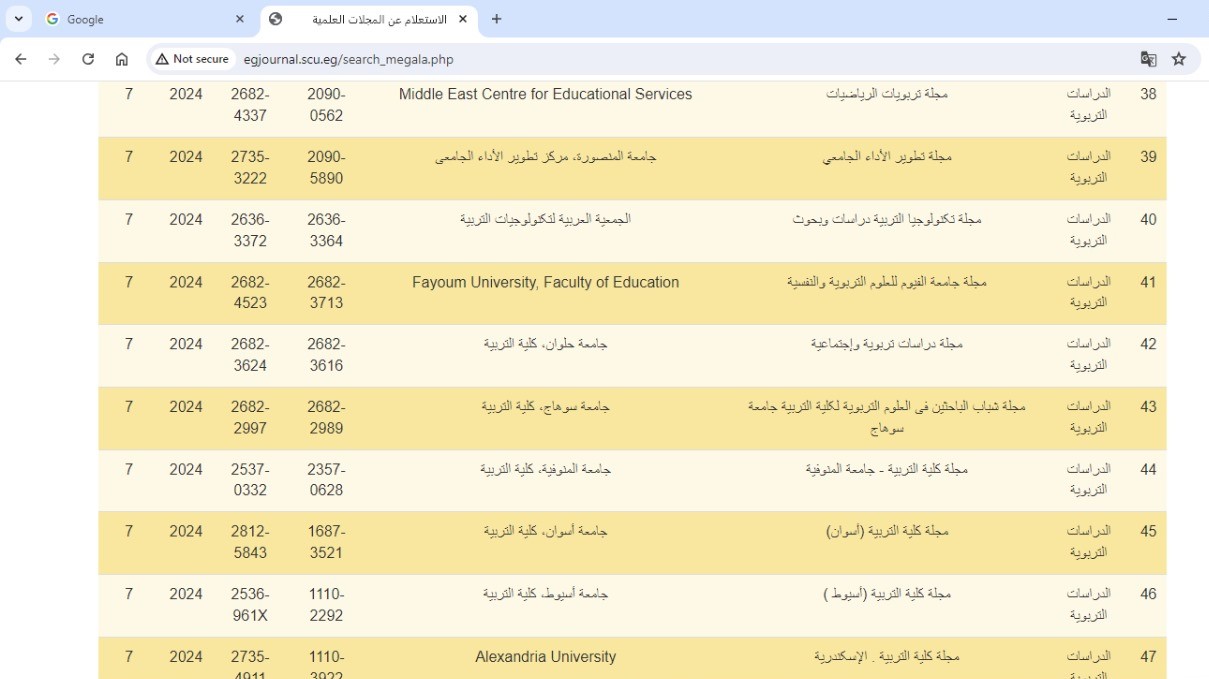Click row number 43 cell

click(1148, 407)
